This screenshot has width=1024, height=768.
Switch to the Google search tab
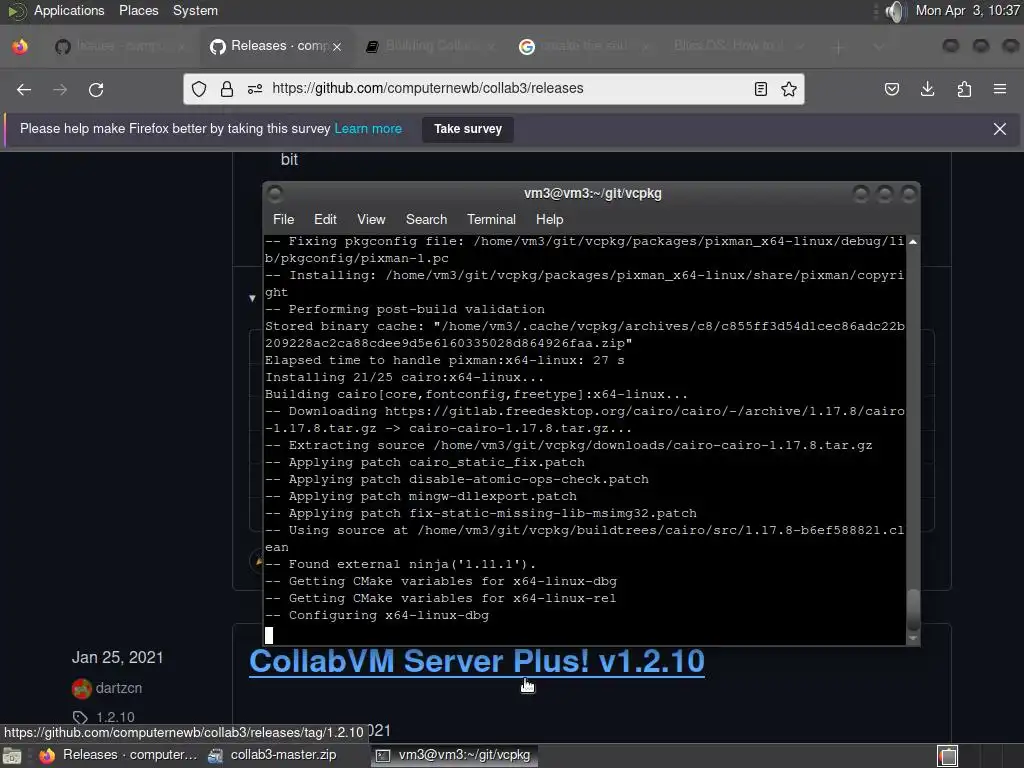click(x=584, y=46)
